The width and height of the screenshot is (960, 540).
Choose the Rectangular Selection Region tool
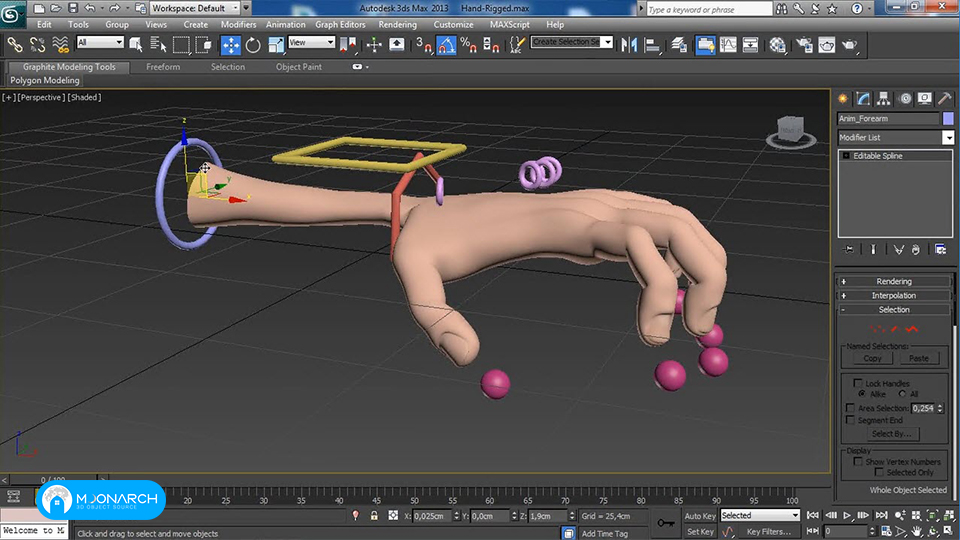(181, 45)
